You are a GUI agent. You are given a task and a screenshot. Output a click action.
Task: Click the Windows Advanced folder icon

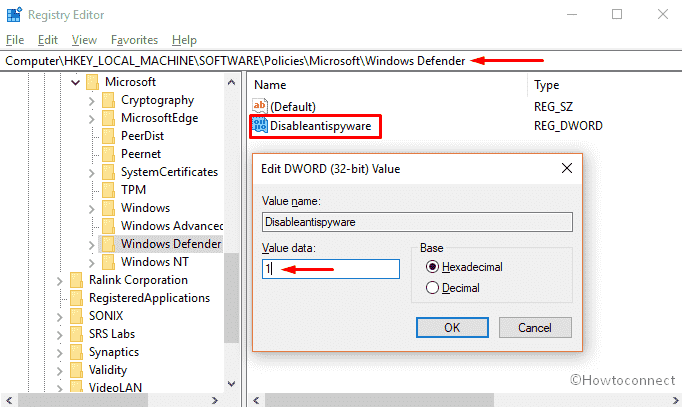pyautogui.click(x=108, y=226)
